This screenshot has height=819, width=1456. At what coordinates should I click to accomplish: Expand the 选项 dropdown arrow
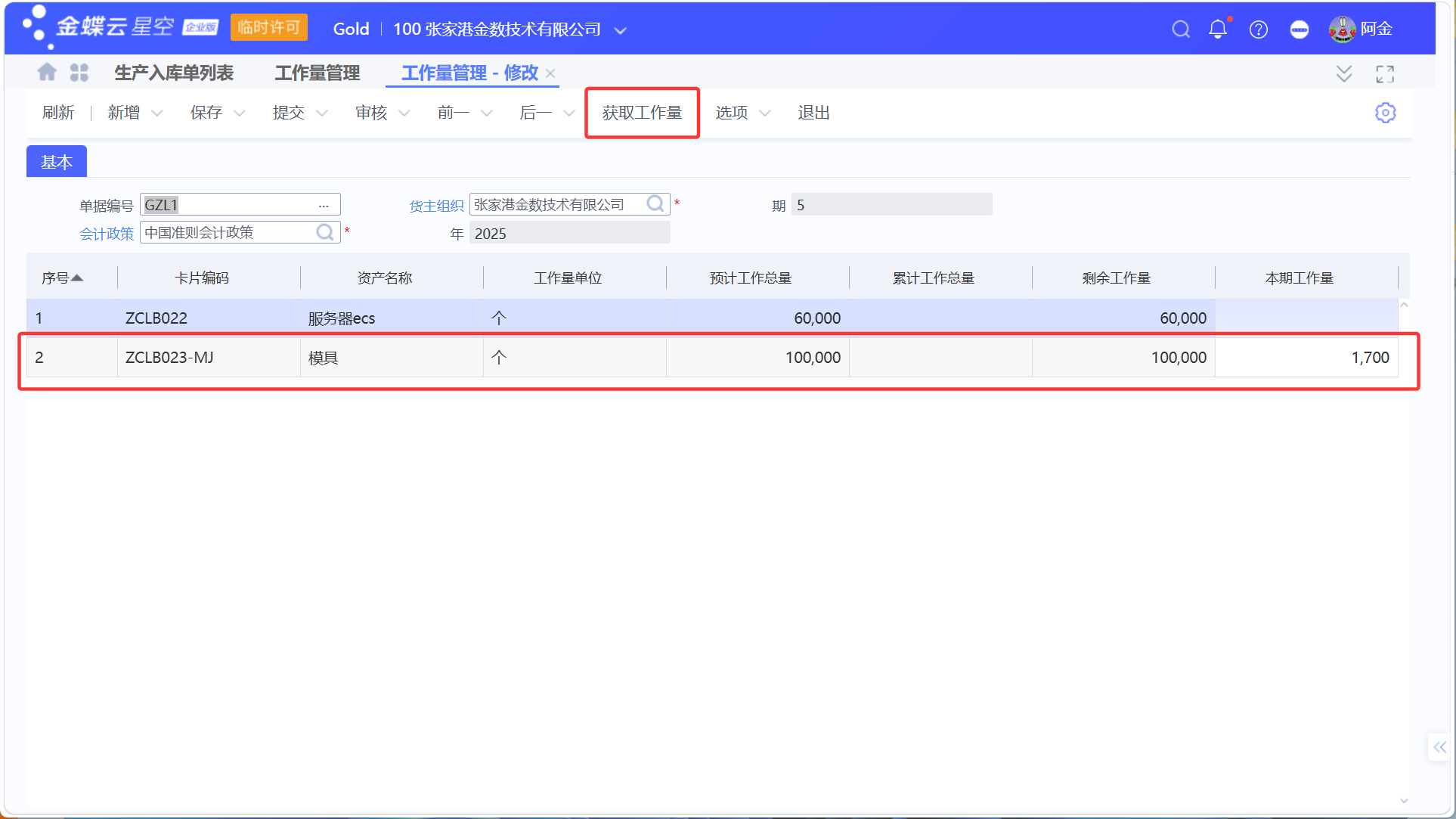(765, 113)
